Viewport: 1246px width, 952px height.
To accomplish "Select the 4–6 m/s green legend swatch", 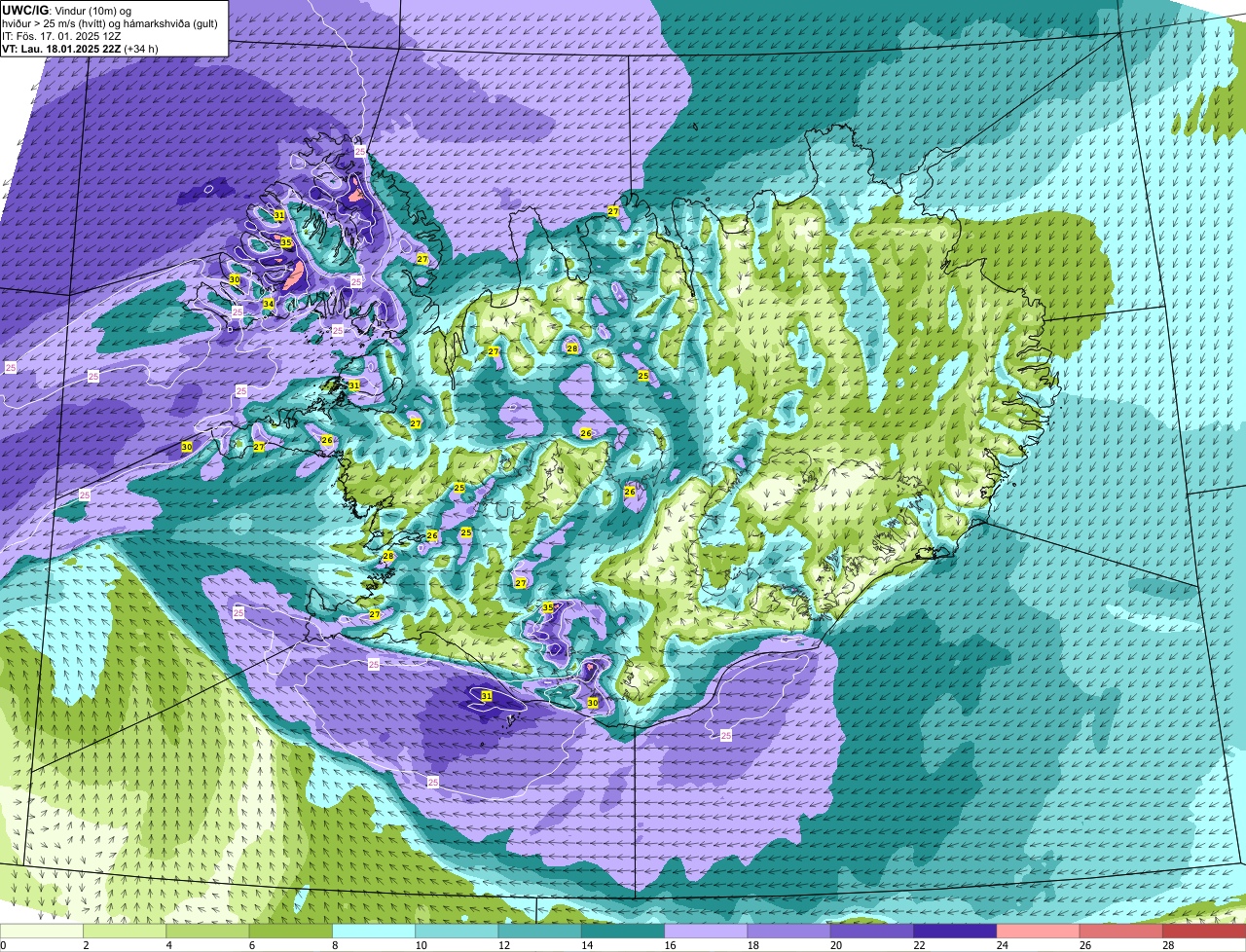I will [208, 931].
